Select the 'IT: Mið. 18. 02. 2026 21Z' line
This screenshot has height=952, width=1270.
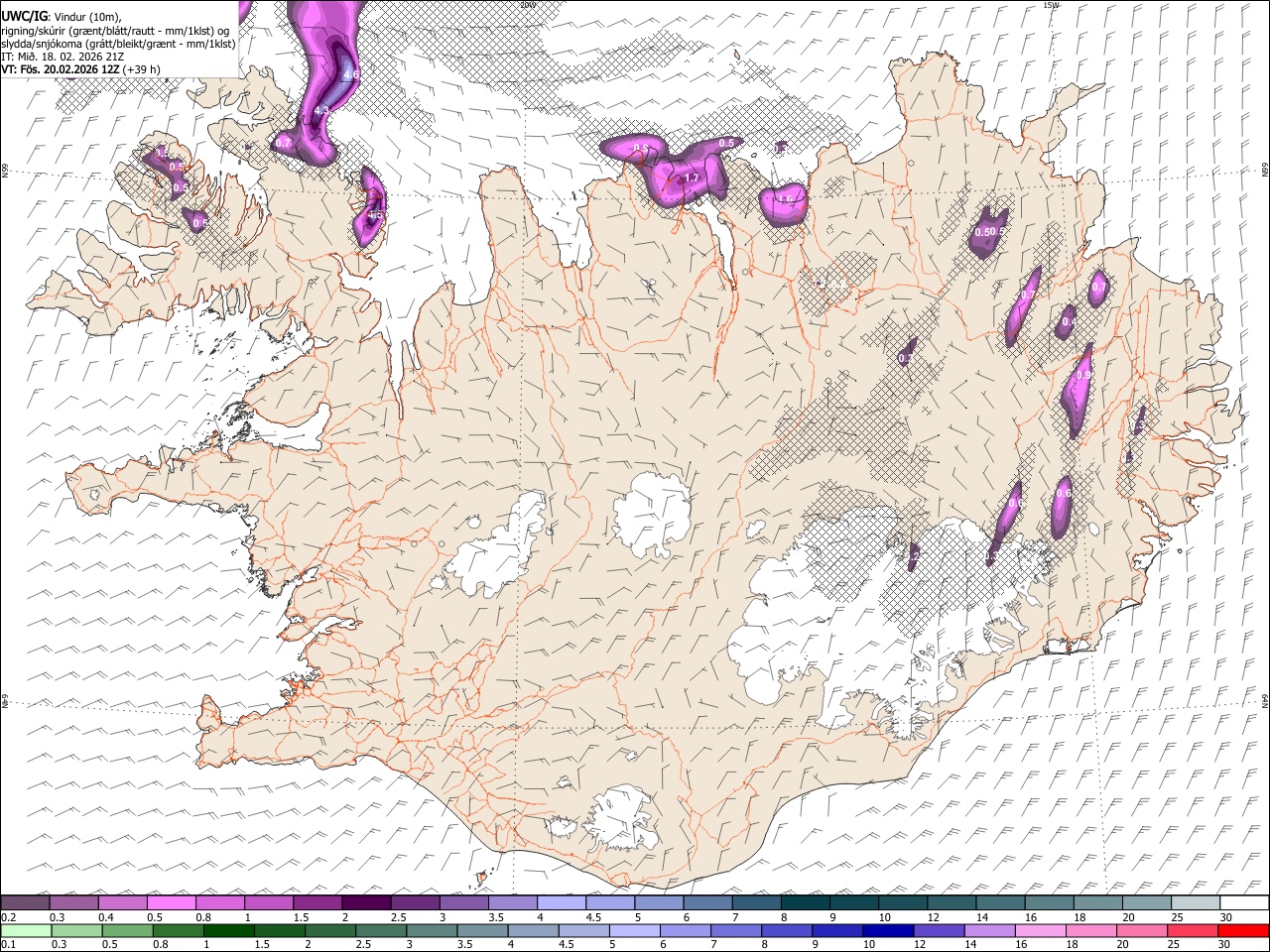click(x=63, y=57)
